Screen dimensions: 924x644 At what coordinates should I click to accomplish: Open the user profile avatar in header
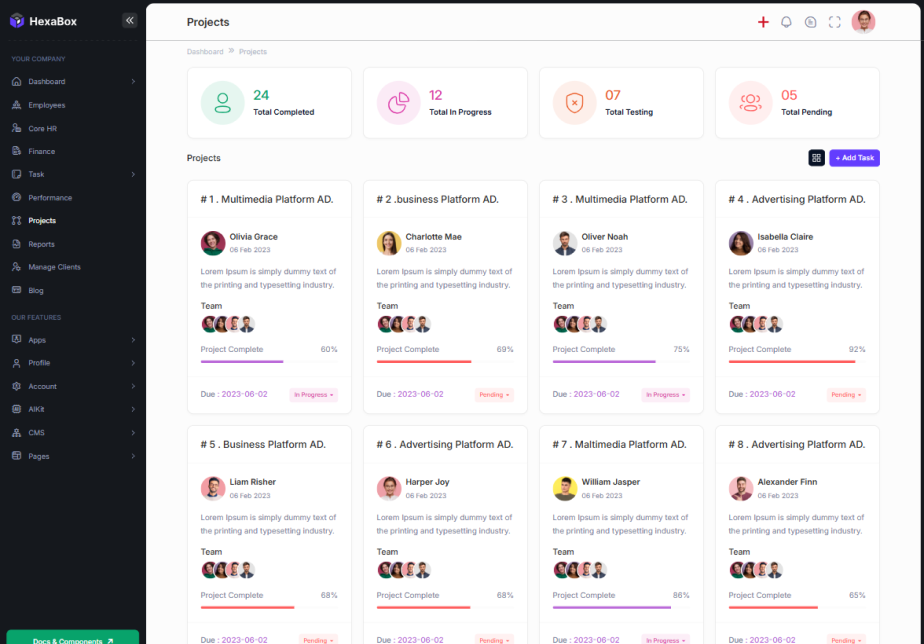point(863,22)
